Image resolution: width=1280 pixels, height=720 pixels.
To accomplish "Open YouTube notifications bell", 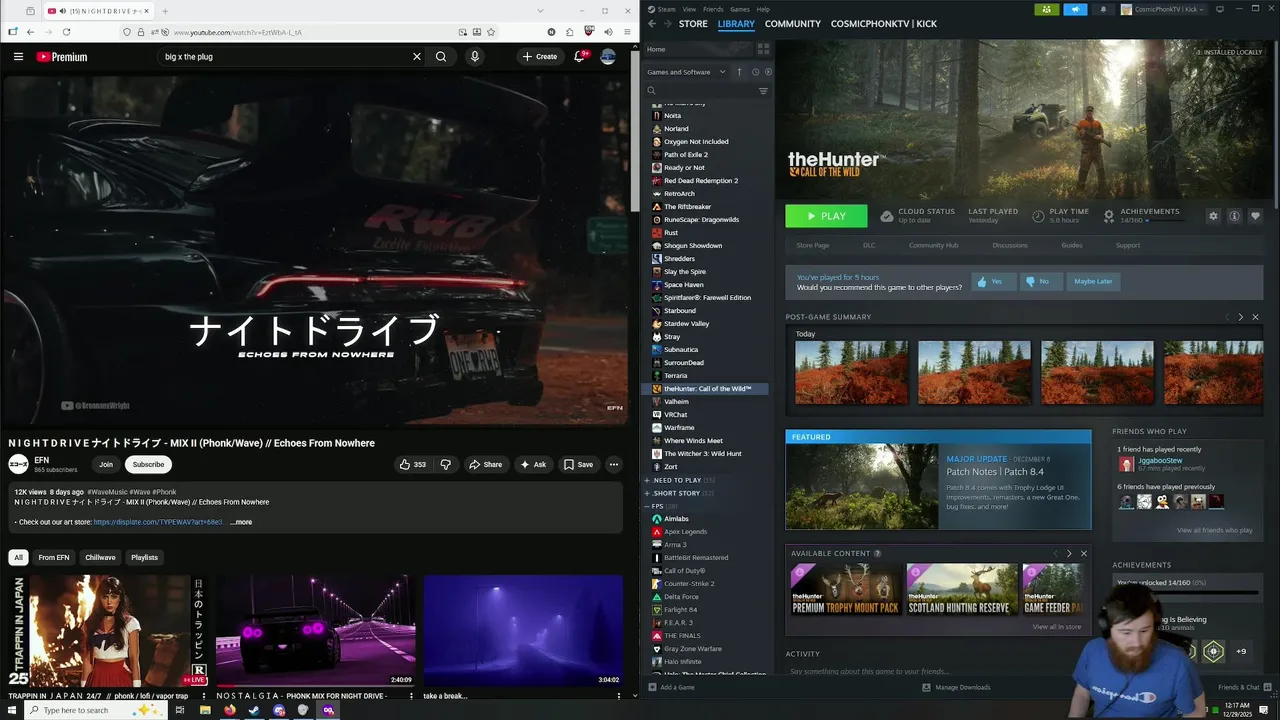I will click(x=579, y=57).
